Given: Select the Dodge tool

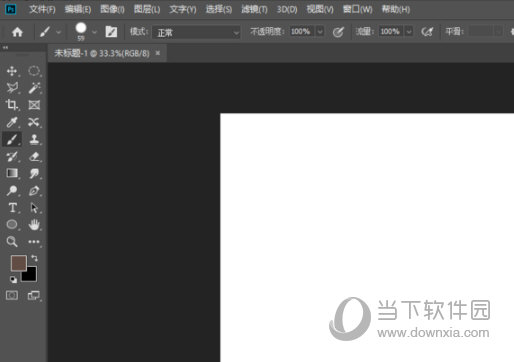Looking at the screenshot, I should coord(12,191).
